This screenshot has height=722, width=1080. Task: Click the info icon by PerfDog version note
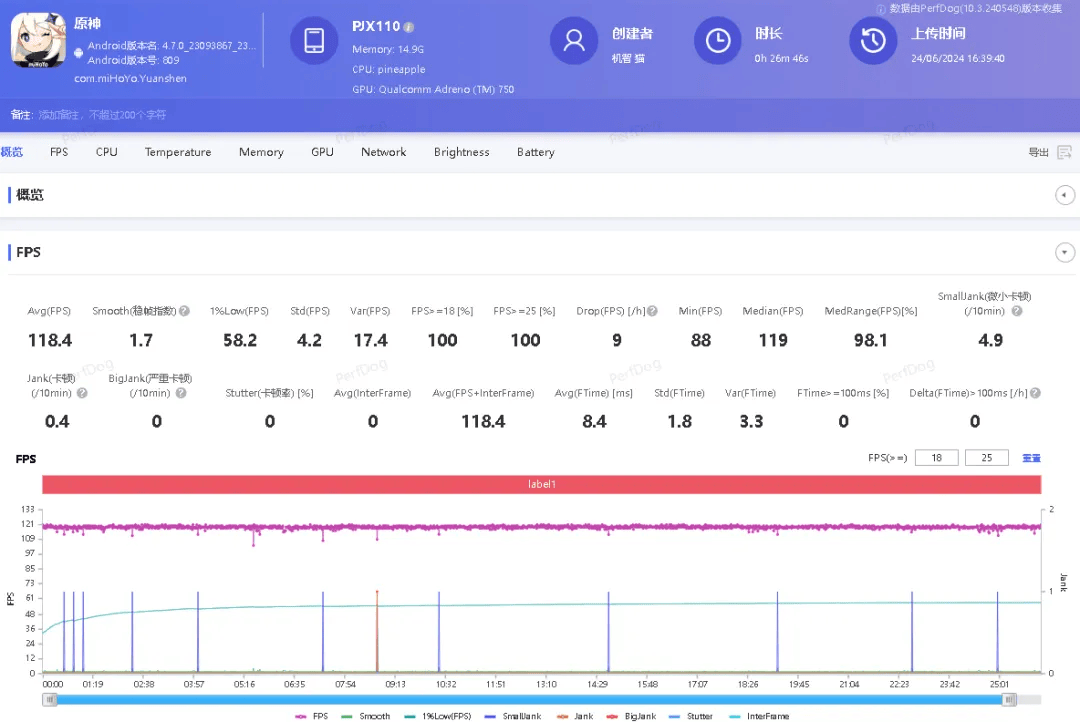click(x=881, y=9)
